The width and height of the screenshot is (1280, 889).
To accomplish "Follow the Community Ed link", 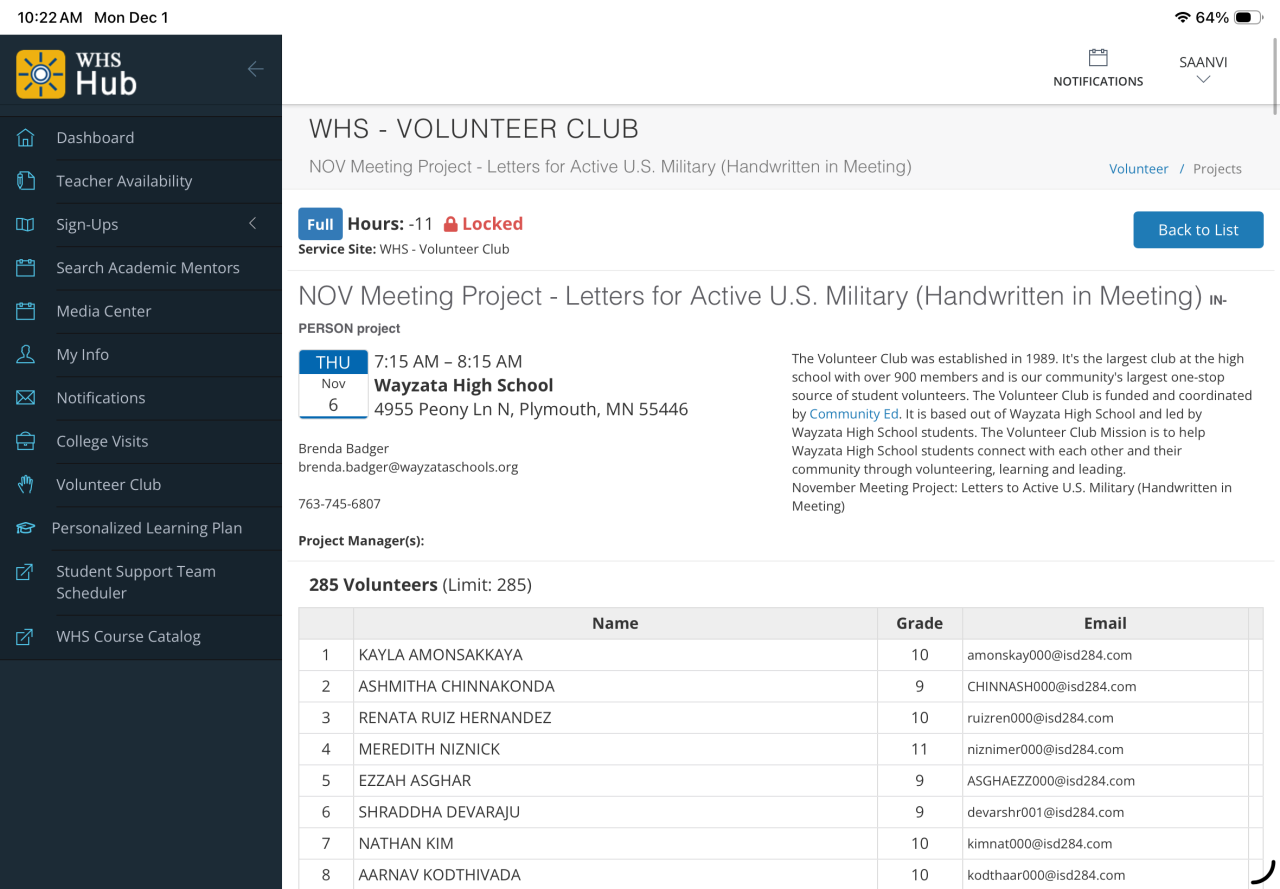I will tap(854, 414).
